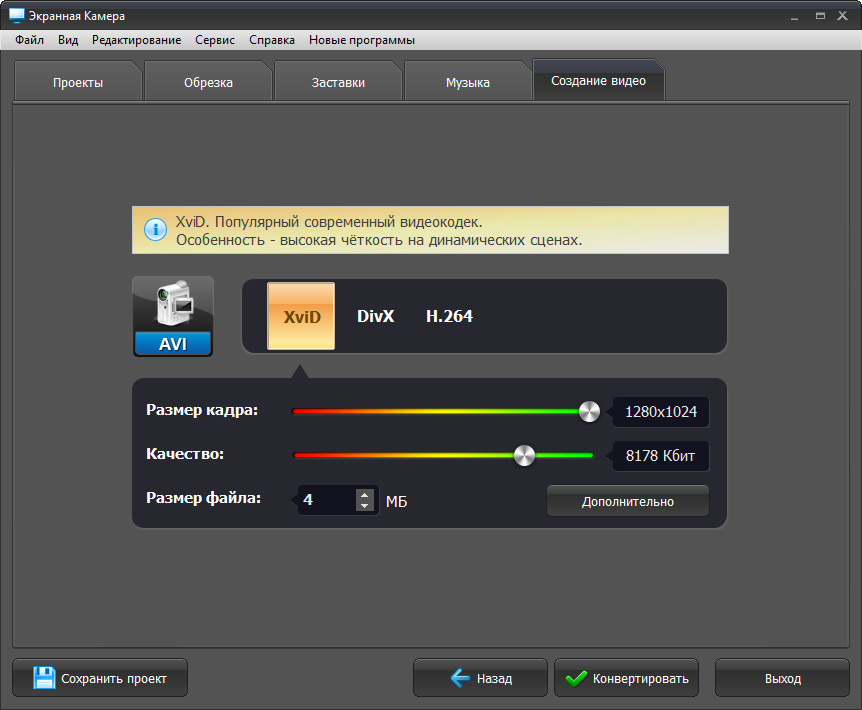Switch to the Обрезка tab
Image resolution: width=862 pixels, height=710 pixels.
(208, 82)
